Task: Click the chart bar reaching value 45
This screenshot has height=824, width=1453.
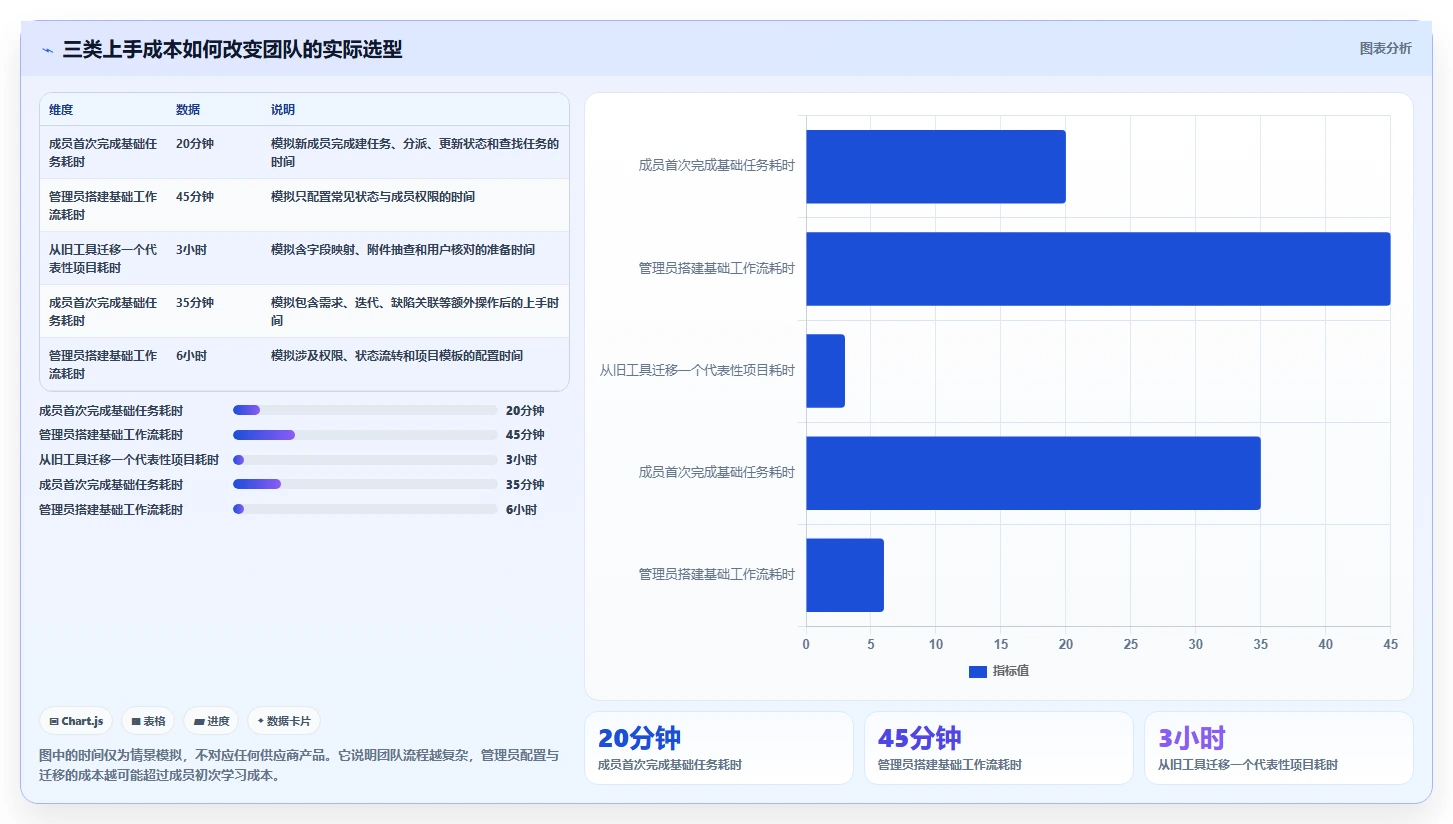Action: [1098, 269]
